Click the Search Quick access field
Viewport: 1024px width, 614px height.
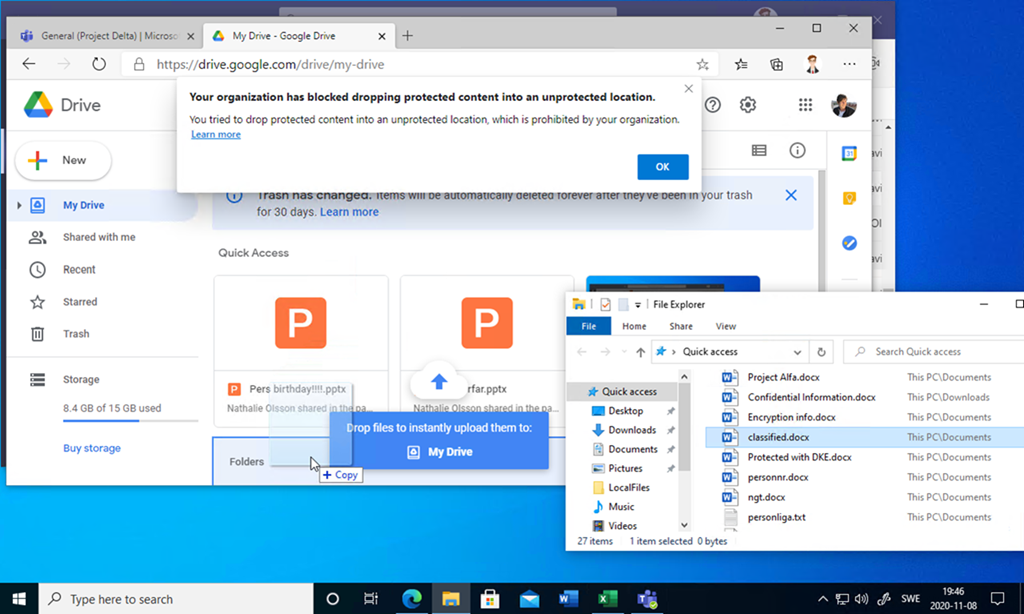(935, 352)
